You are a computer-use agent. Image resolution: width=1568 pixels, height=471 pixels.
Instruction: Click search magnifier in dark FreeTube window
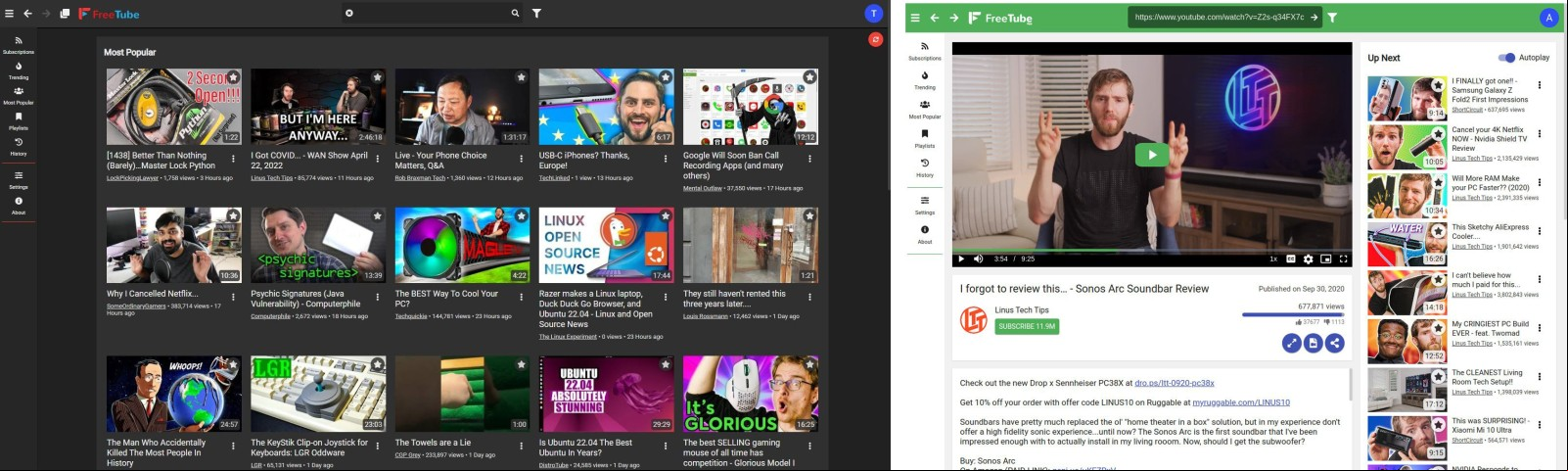click(515, 14)
